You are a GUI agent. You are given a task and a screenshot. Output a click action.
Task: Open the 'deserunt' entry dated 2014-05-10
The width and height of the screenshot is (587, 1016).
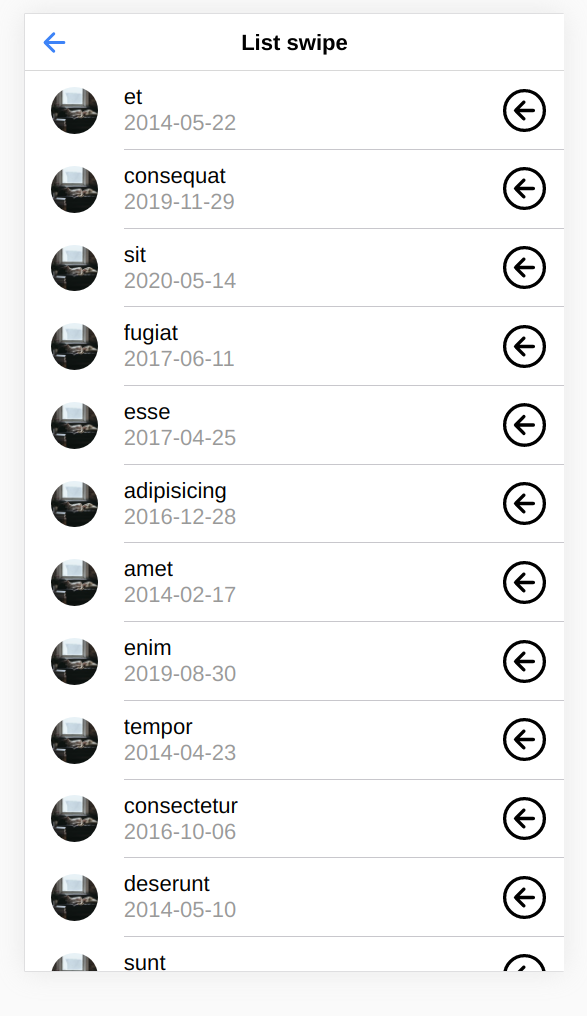pos(294,897)
